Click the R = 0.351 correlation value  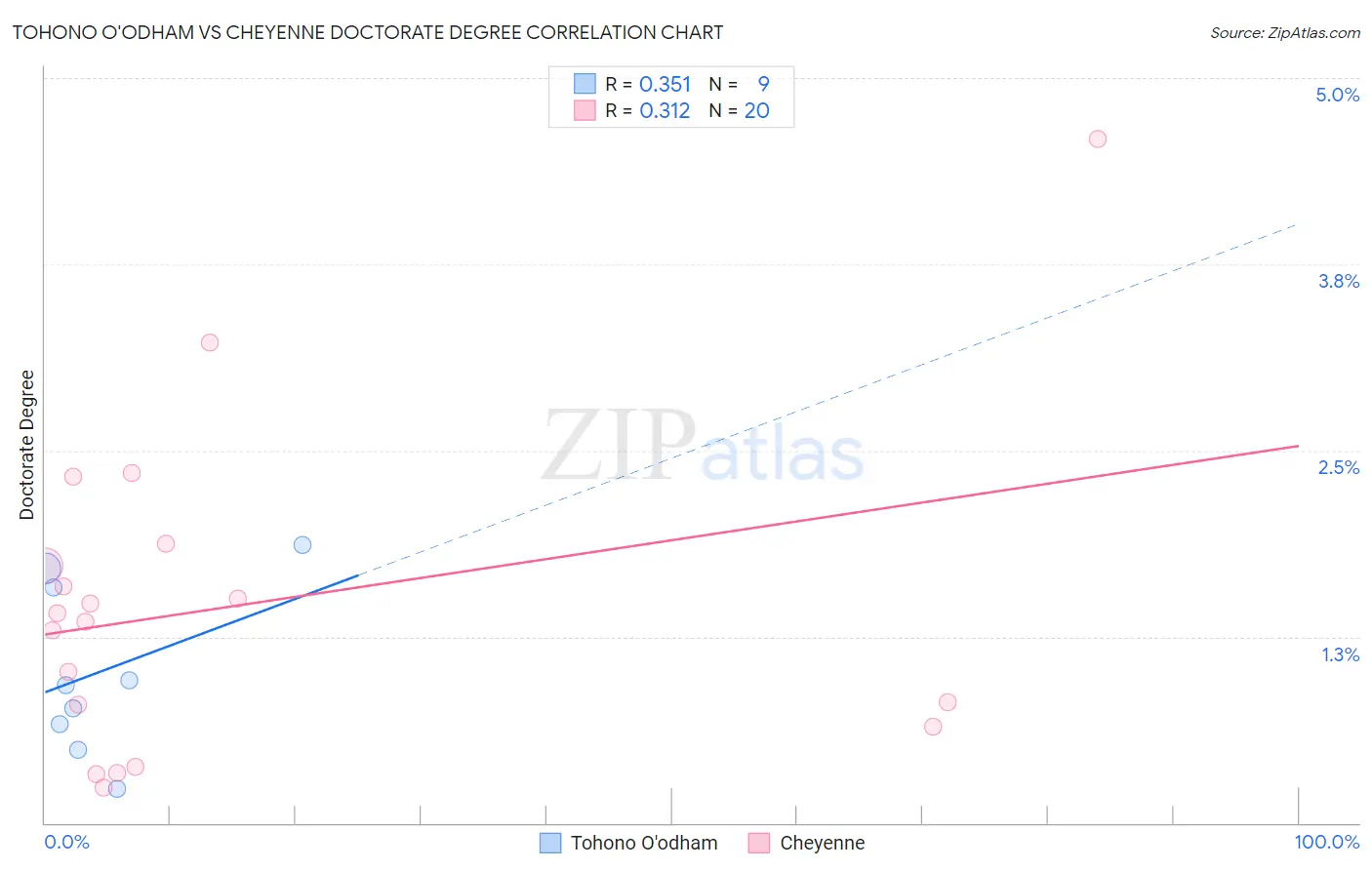648,84
